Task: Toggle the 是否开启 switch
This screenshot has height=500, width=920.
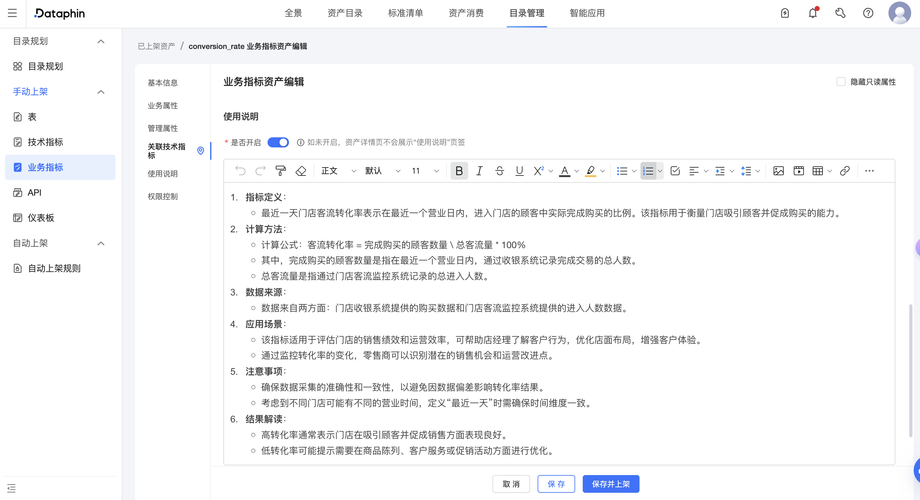Action: pos(278,142)
